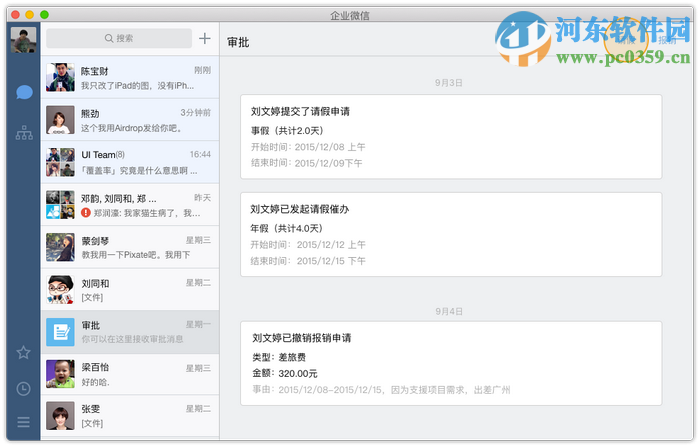
Task: Click the UI Team group avatar
Action: coord(60,162)
